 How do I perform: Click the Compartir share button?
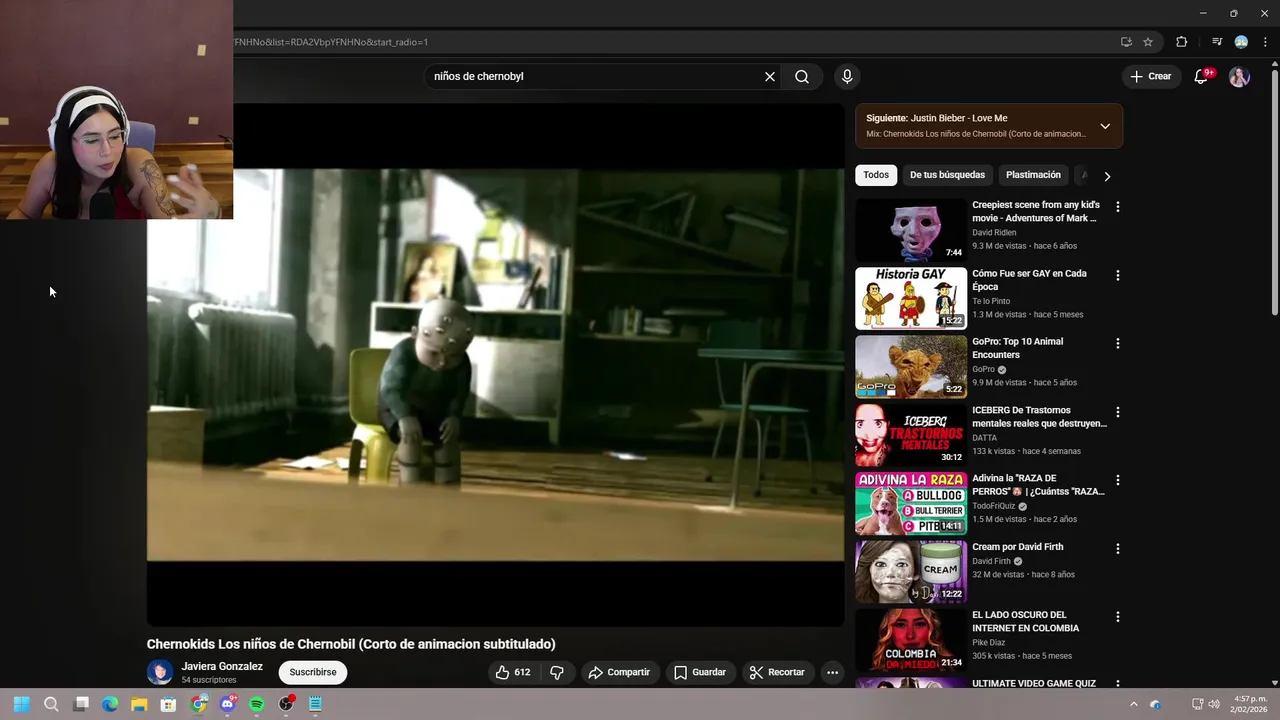pos(619,672)
